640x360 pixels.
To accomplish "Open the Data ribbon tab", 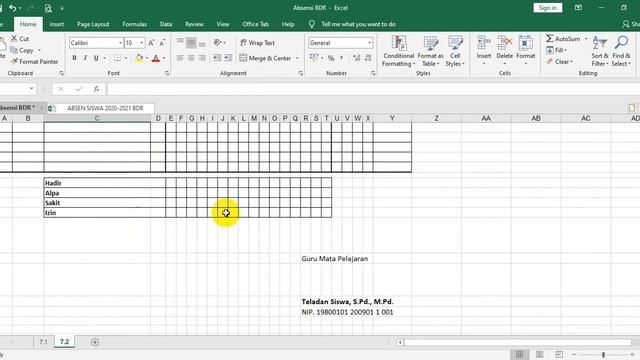I will pos(166,24).
